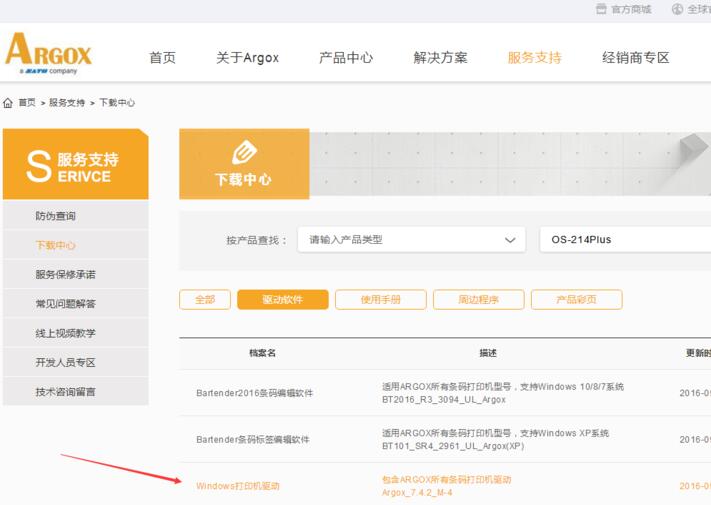711x505 pixels.
Task: Click the Argox logo
Action: coord(49,53)
